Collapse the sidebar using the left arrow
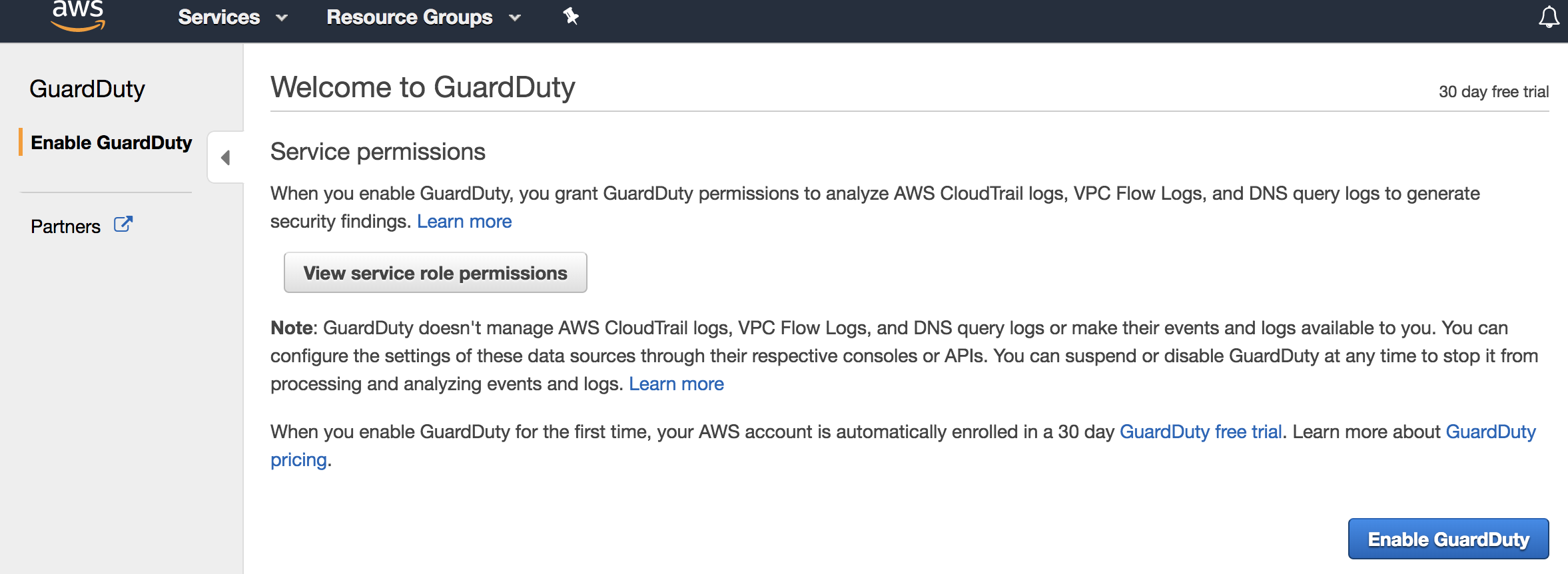Viewport: 1568px width, 574px height. (226, 158)
